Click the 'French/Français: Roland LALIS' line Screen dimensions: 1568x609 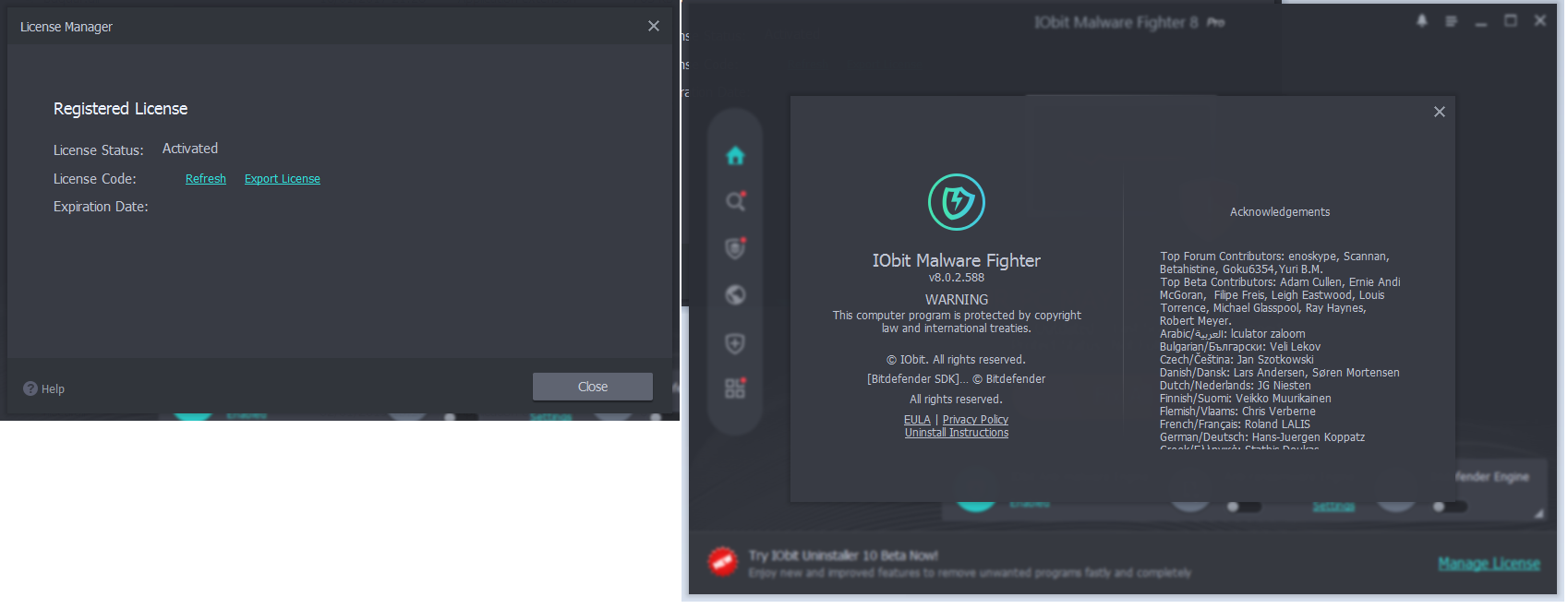click(1235, 424)
